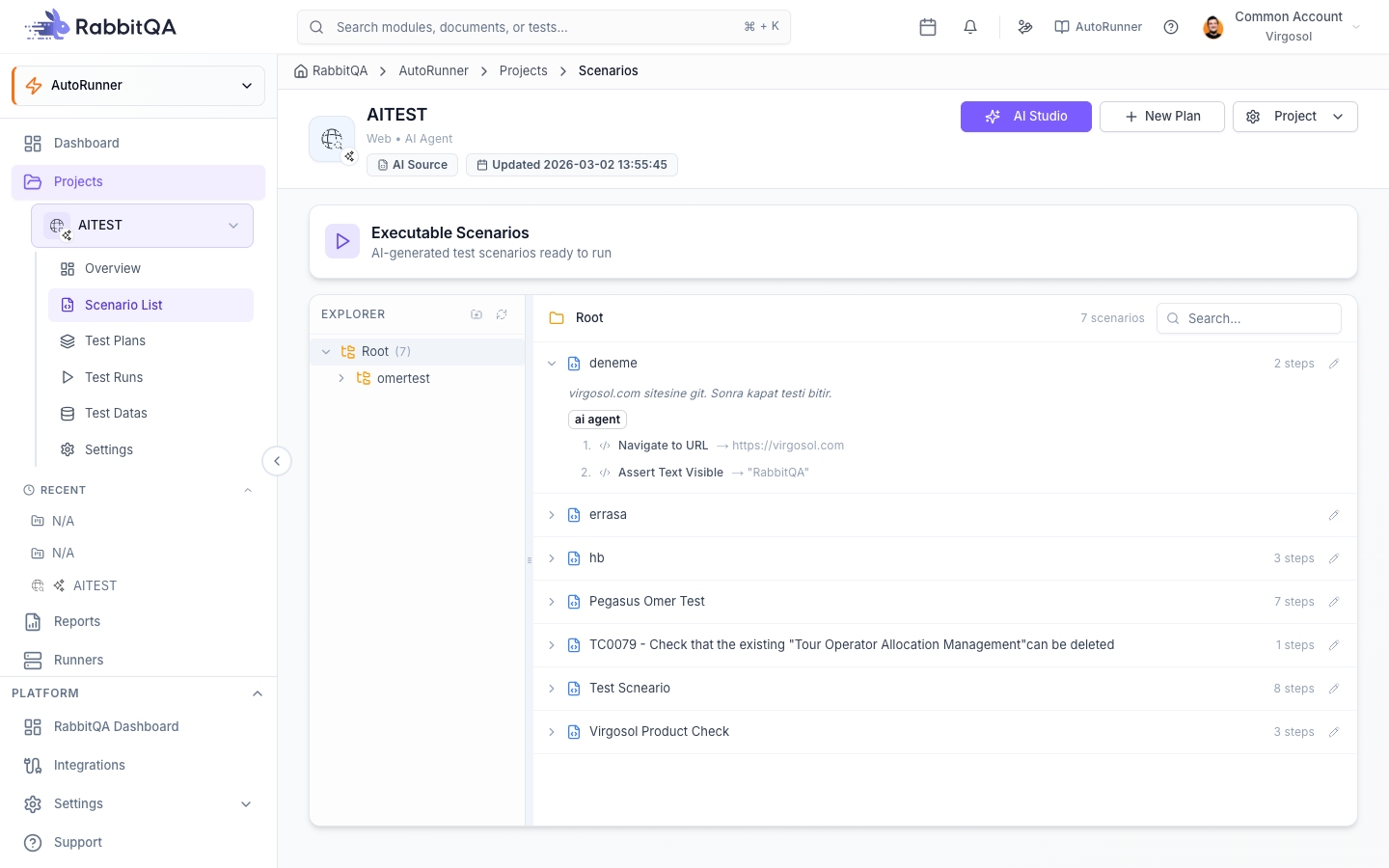The image size is (1389, 868).
Task: Open the AutoRunner module dropdown
Action: [x=138, y=85]
